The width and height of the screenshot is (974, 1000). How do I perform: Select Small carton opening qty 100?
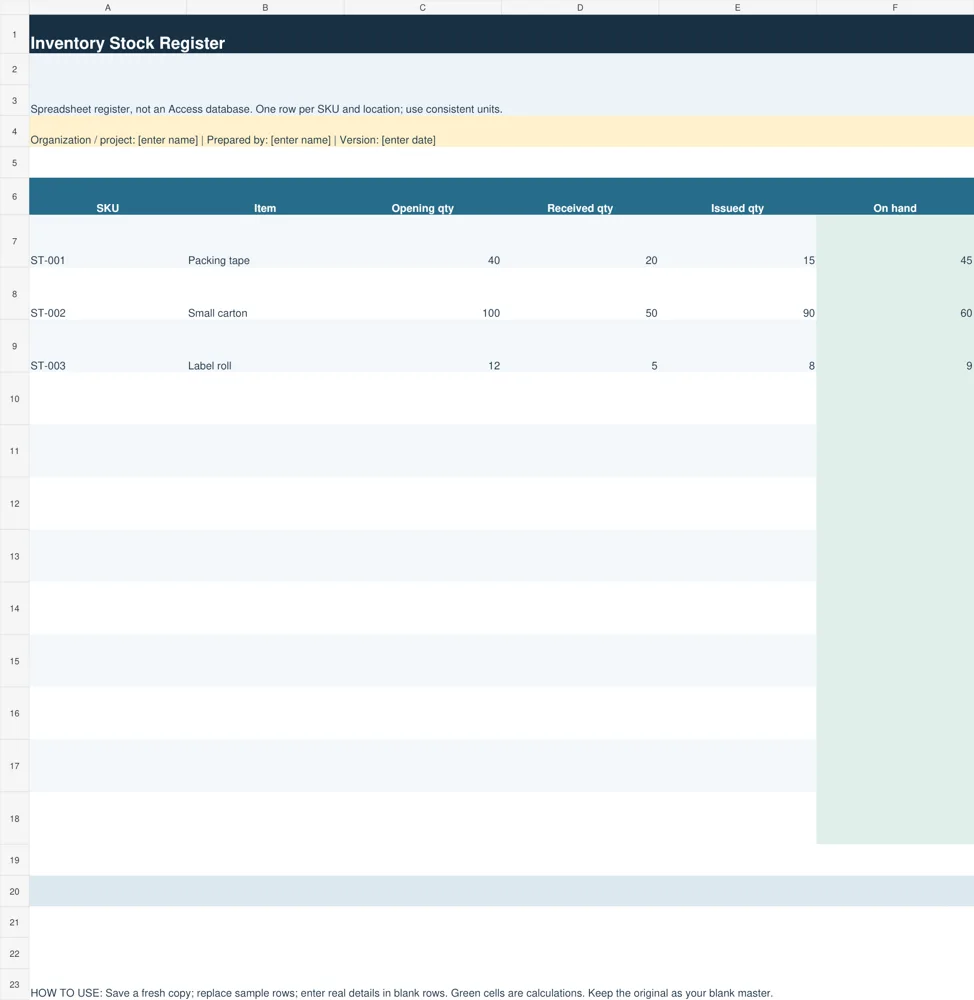pos(422,294)
